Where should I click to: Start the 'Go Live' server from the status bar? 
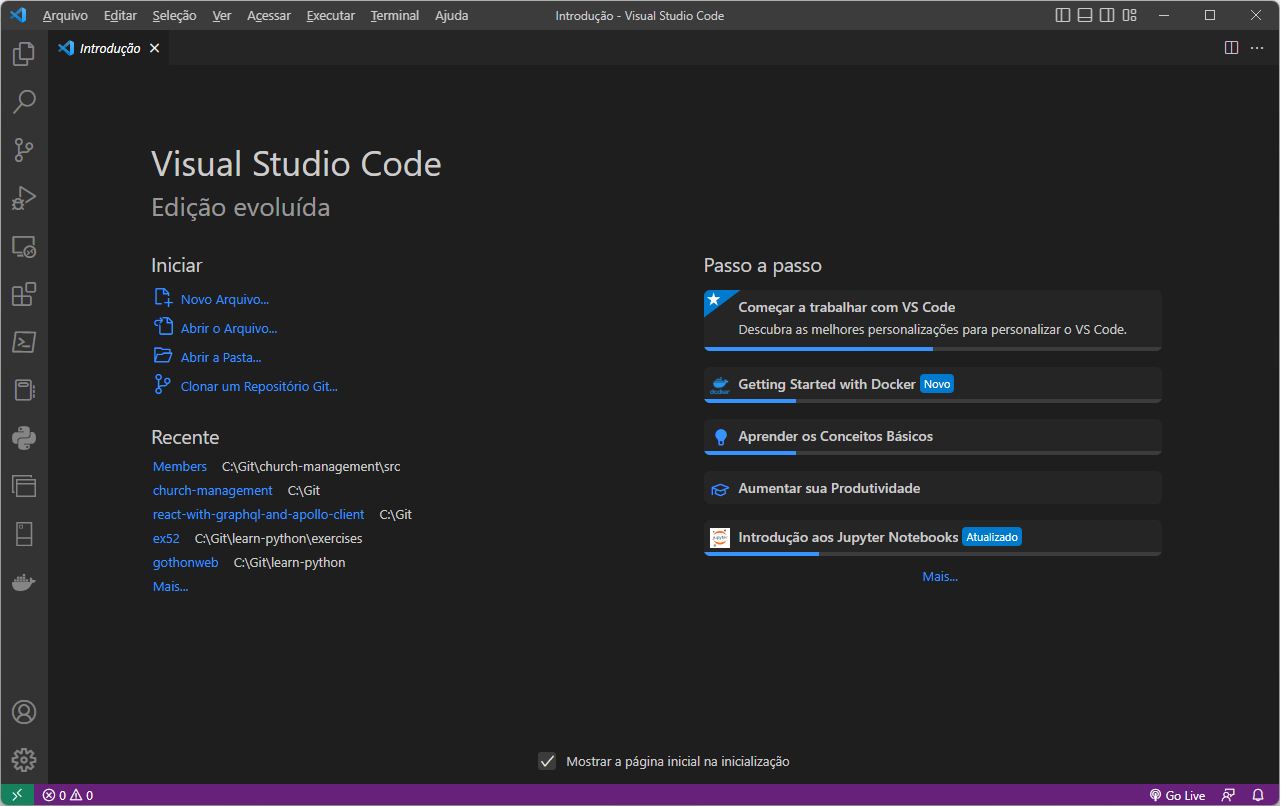[1178, 794]
